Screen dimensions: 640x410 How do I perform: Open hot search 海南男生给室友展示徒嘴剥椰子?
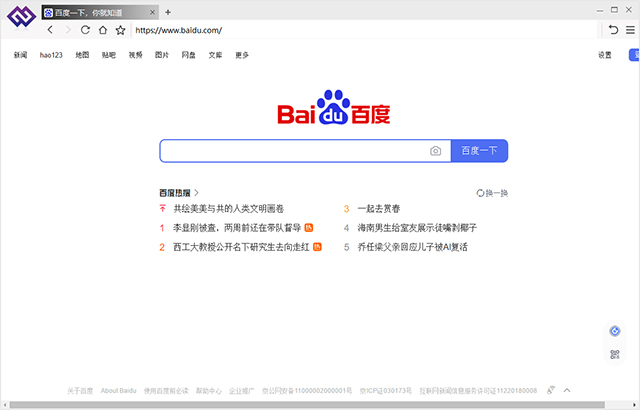pyautogui.click(x=417, y=228)
